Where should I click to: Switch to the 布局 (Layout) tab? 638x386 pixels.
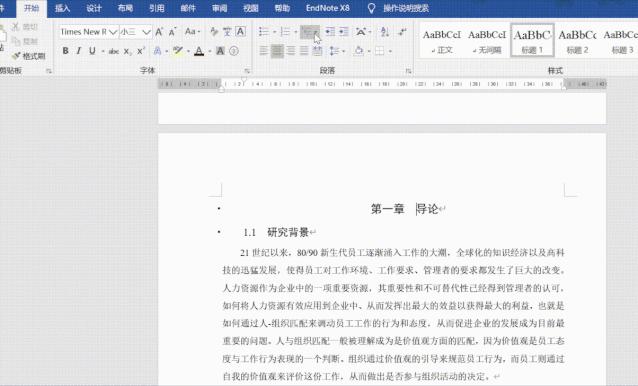125,8
